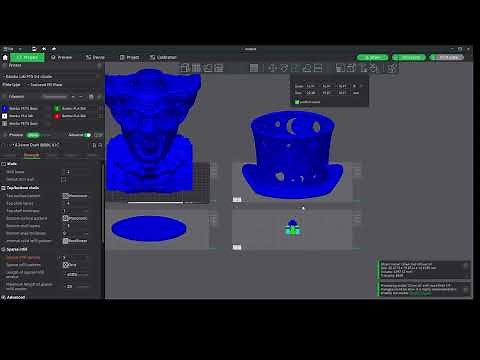Select the Lay on face tool

point(307,68)
